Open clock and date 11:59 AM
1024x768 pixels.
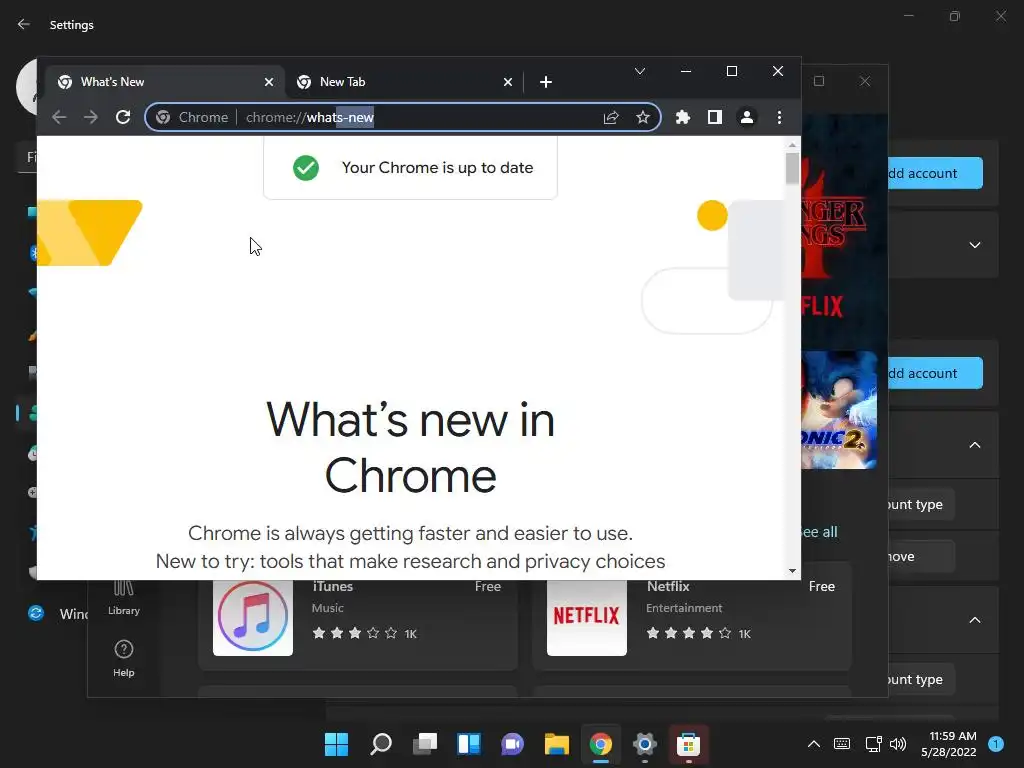click(x=949, y=744)
